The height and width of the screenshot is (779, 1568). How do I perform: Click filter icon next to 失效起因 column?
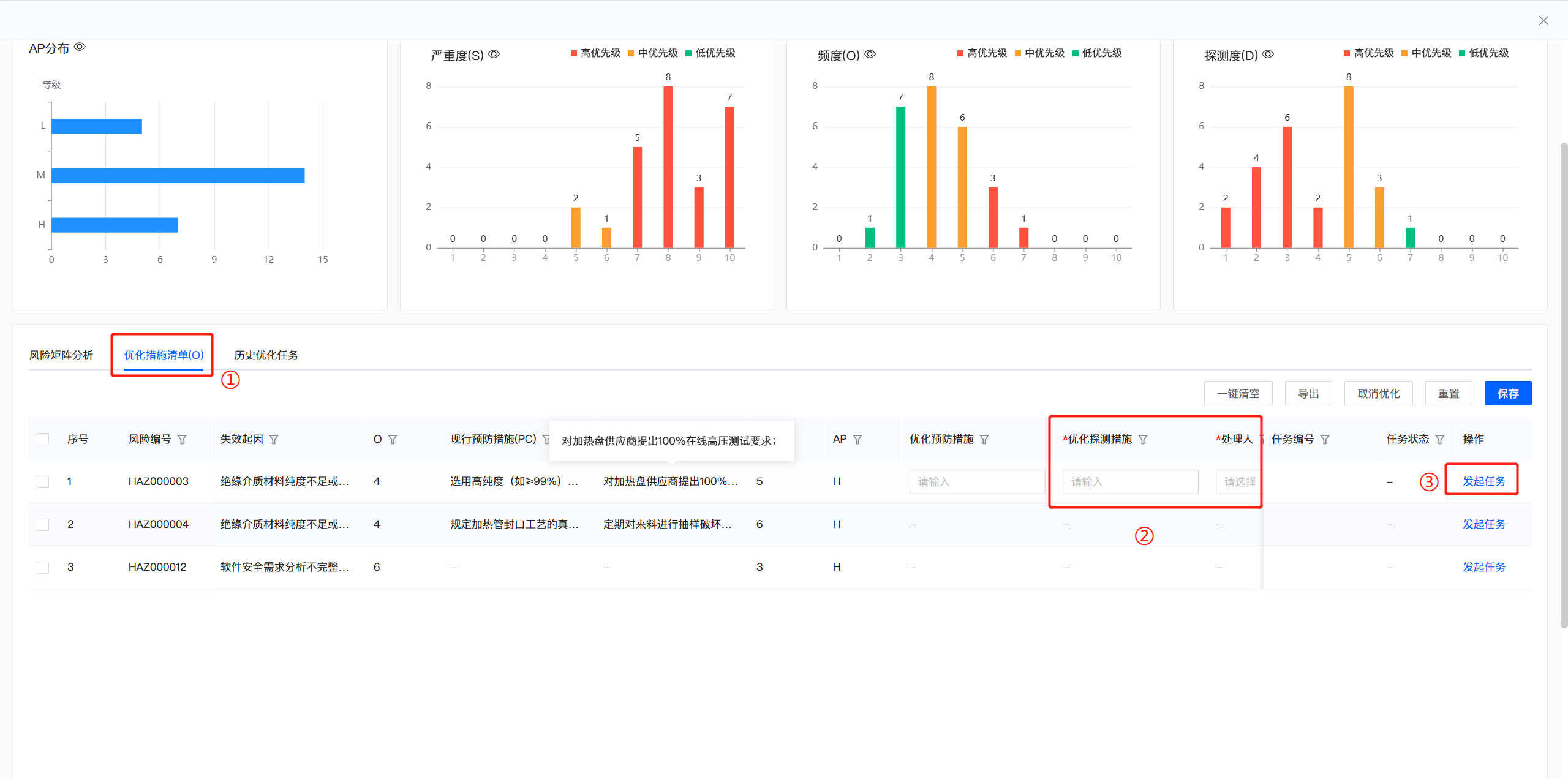(274, 440)
